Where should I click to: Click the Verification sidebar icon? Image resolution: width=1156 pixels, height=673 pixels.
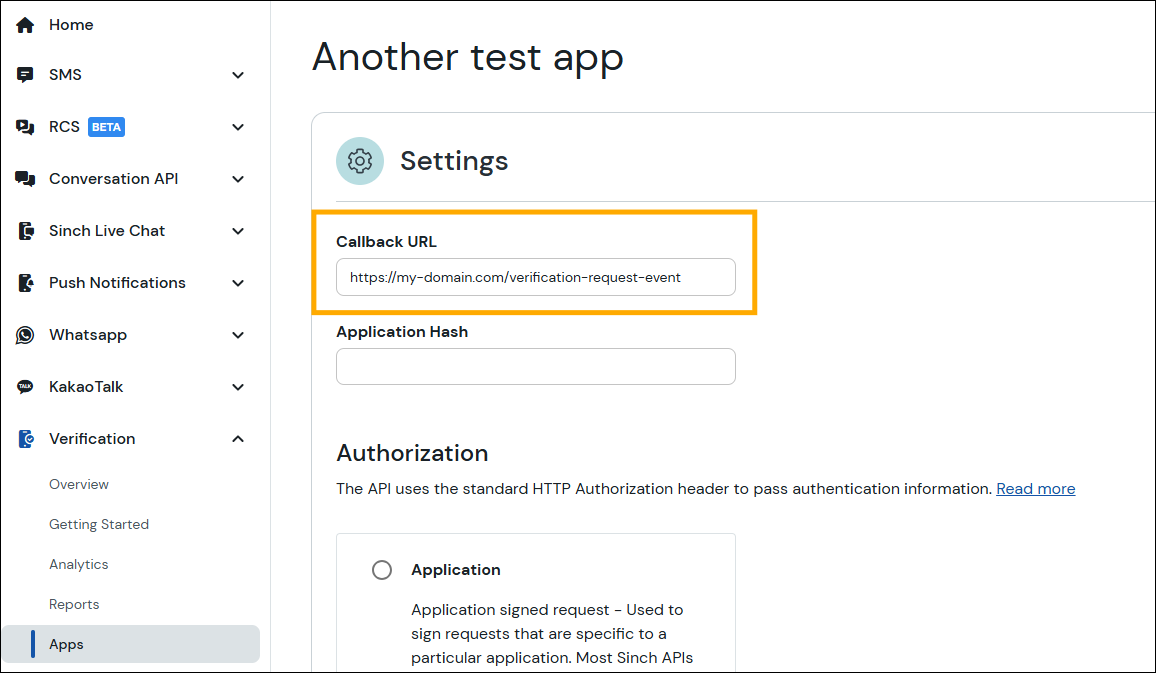[24, 438]
